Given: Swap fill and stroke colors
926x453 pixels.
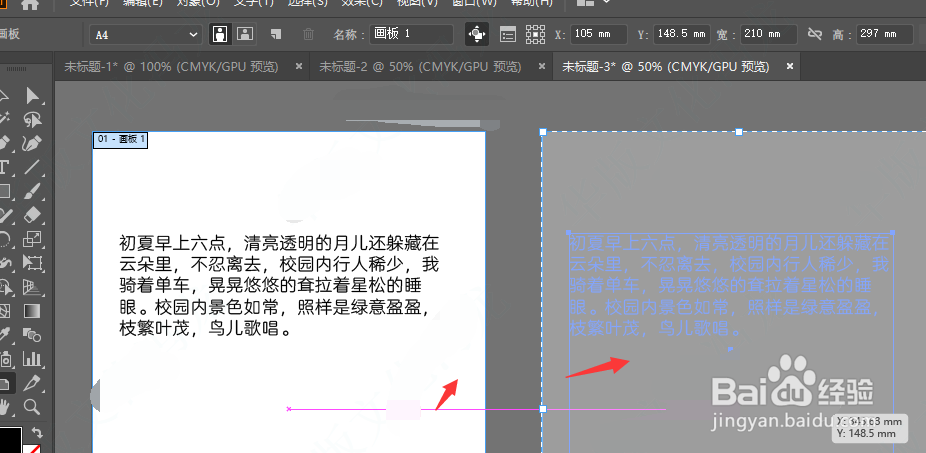Looking at the screenshot, I should pos(37,432).
